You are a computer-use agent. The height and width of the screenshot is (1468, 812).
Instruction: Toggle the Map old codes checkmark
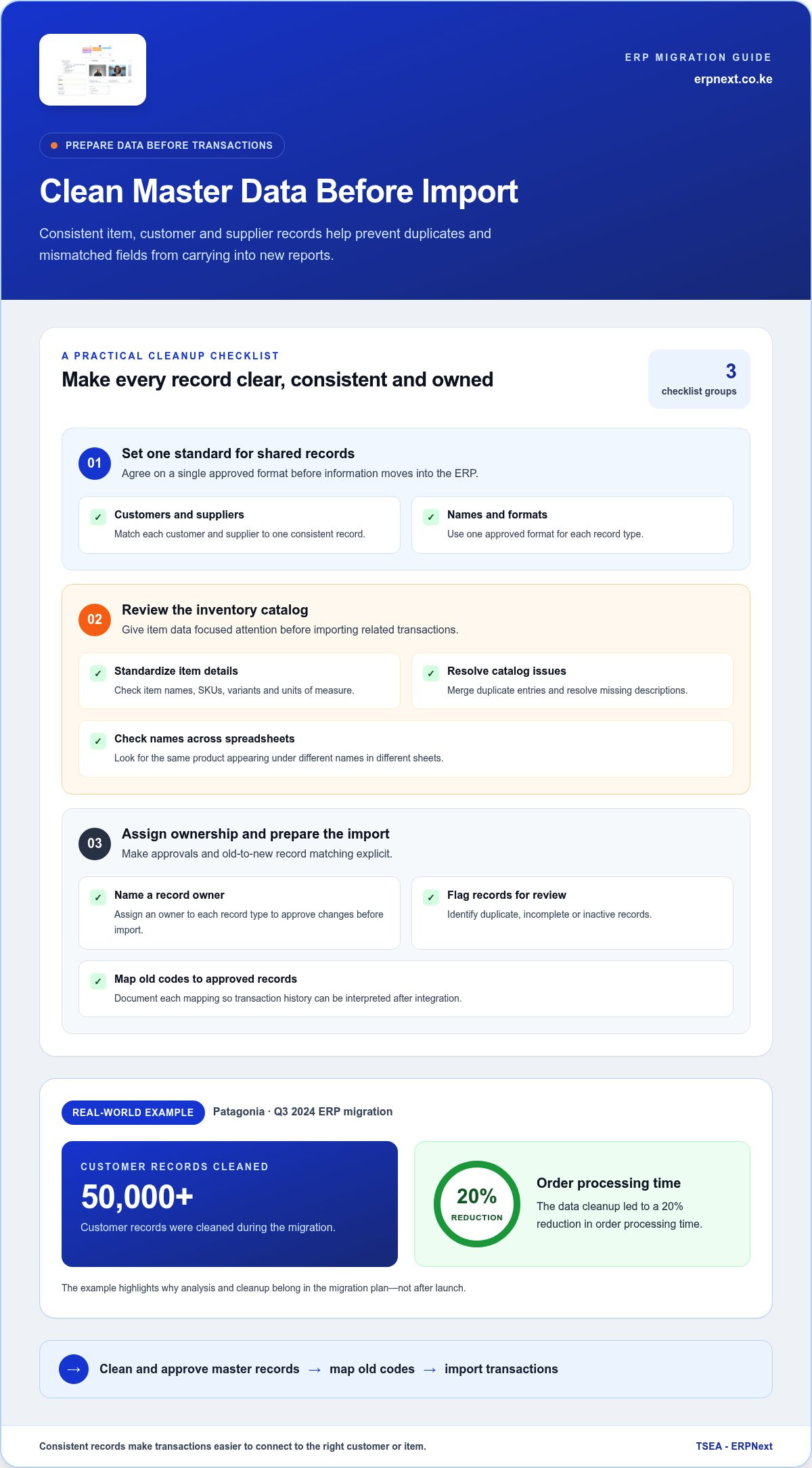pyautogui.click(x=98, y=981)
